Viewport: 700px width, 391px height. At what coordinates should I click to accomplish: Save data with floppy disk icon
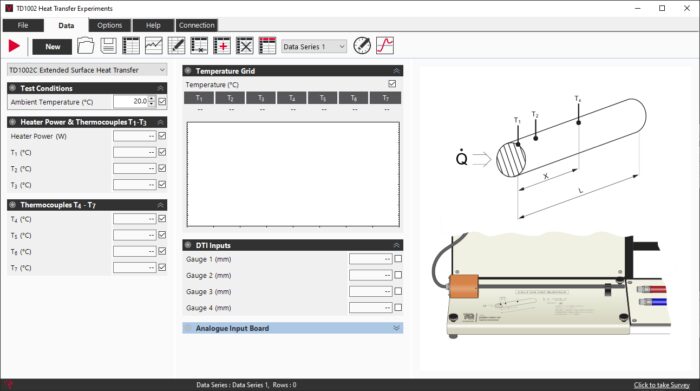coord(108,46)
